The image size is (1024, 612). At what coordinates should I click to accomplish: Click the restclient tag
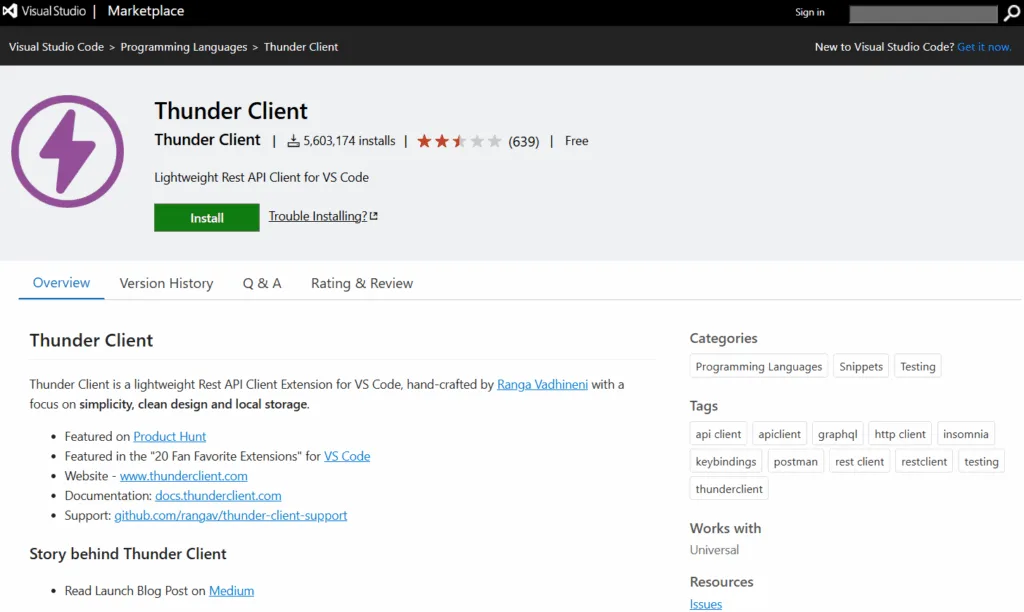pyautogui.click(x=923, y=461)
